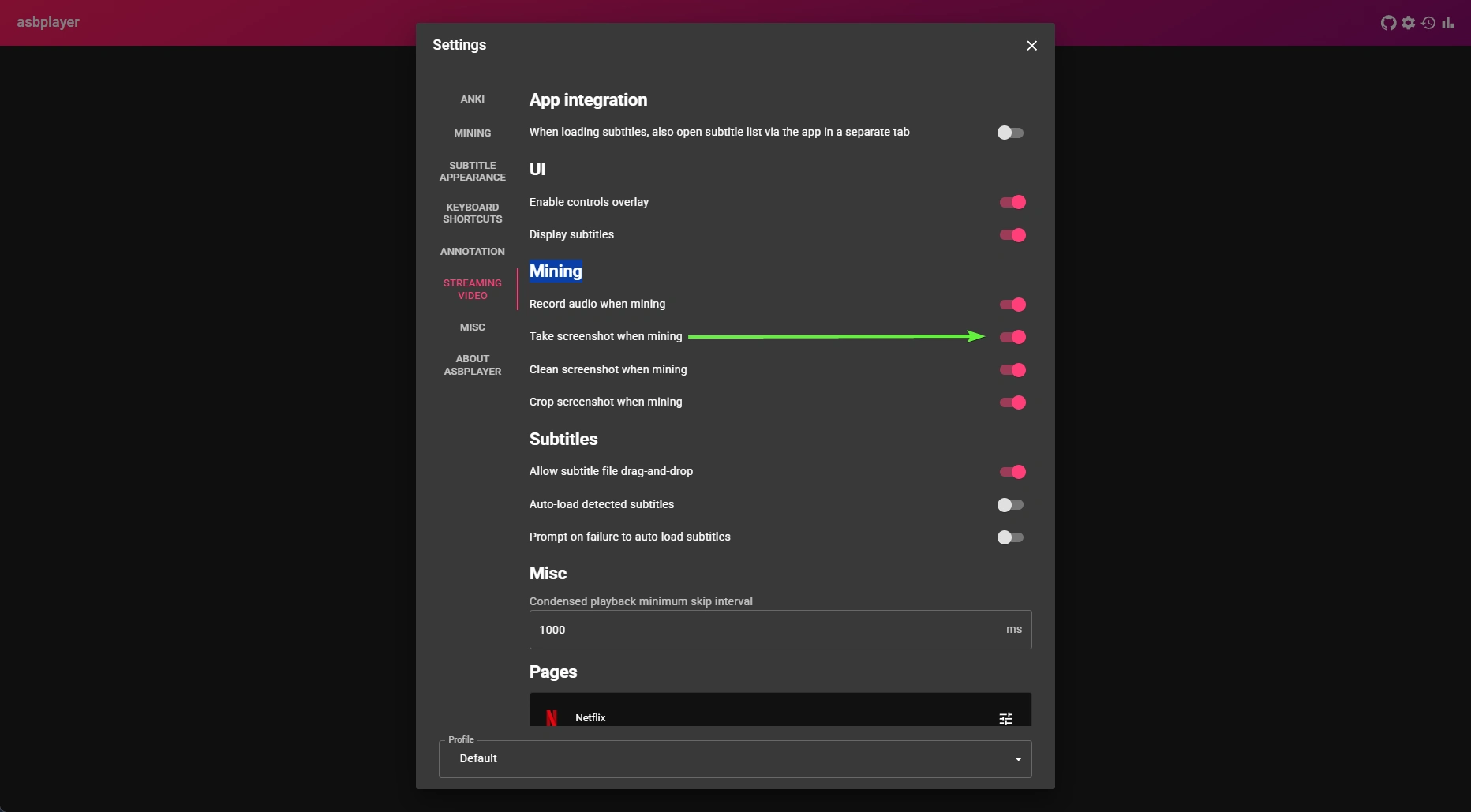The width and height of the screenshot is (1471, 812).
Task: Close the Settings dialog
Action: [x=1031, y=46]
